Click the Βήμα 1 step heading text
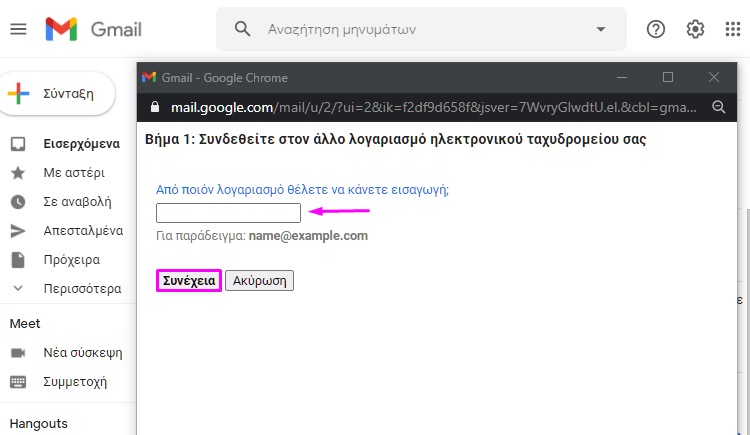 396,139
